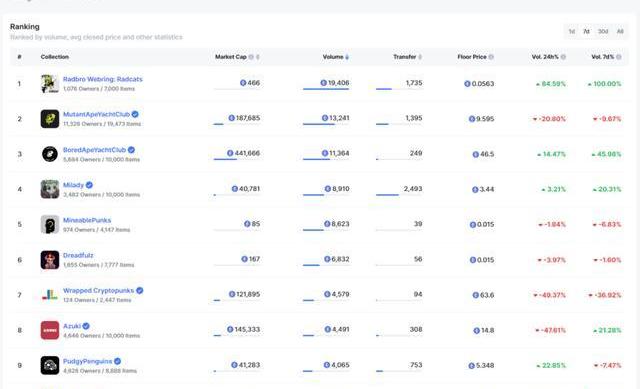This screenshot has height=389, width=640.
Task: Sort the table by Volume
Action: (x=347, y=57)
